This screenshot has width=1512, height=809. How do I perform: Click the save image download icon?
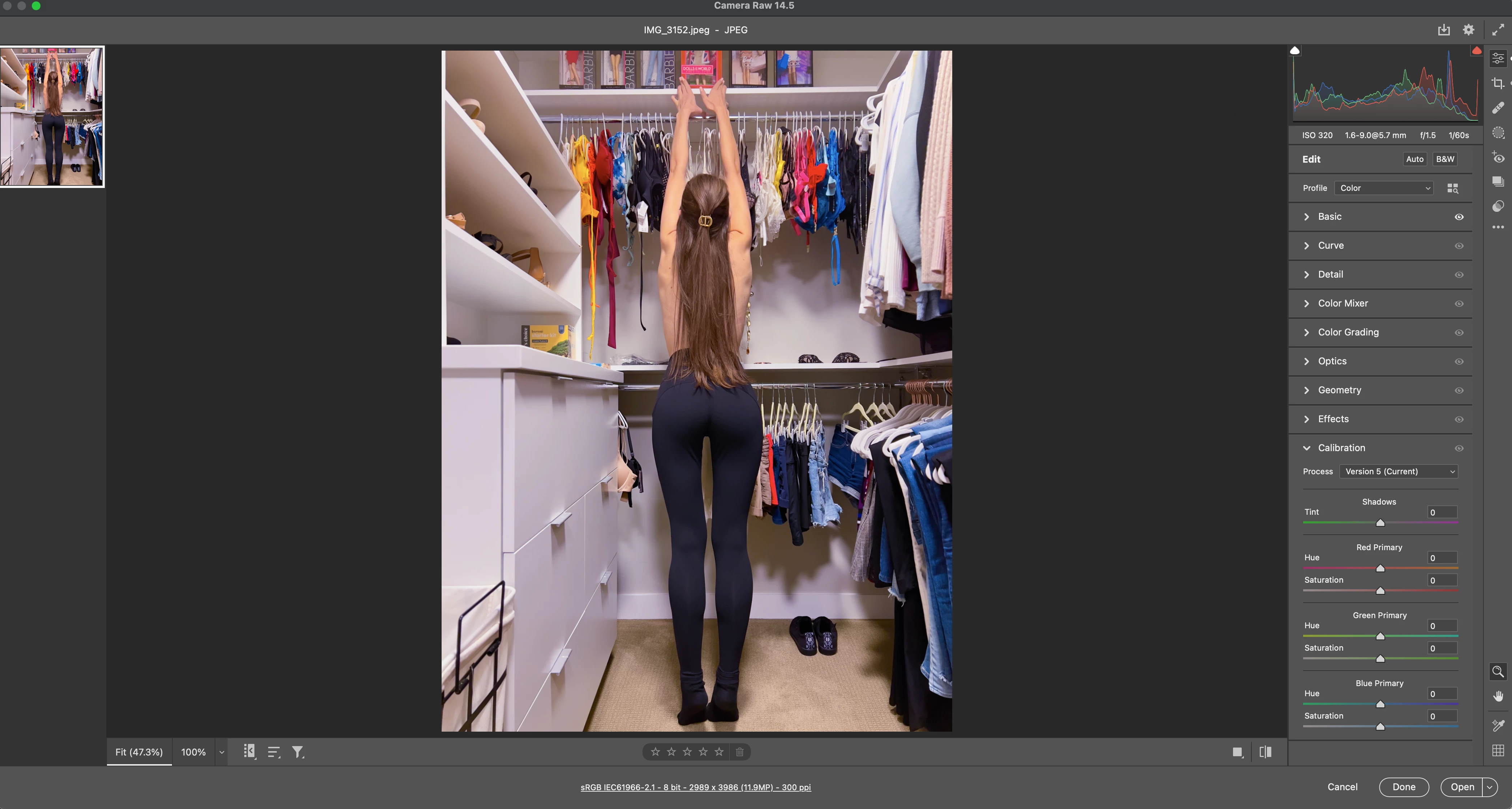pos(1444,30)
